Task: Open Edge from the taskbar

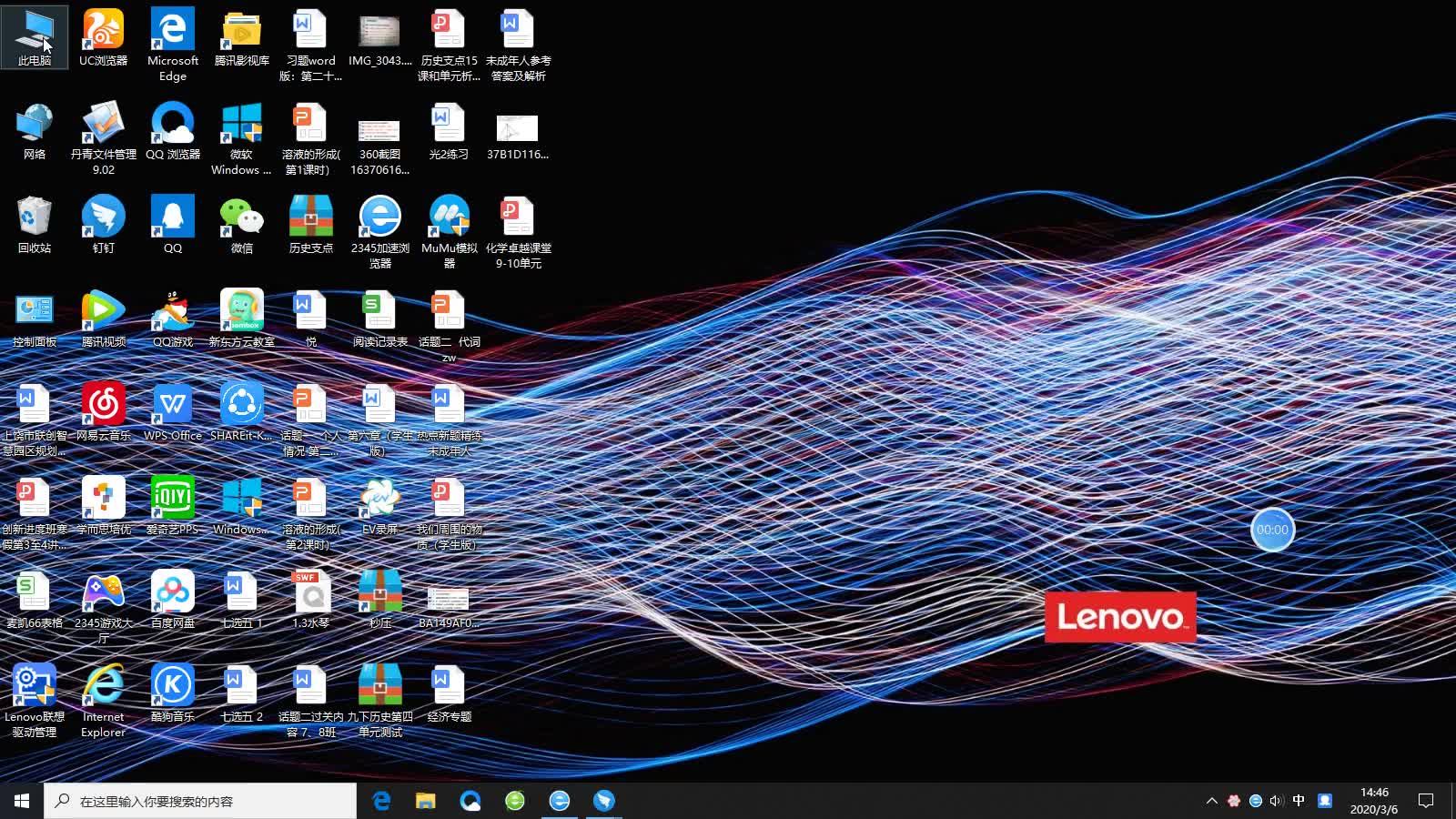Action: click(381, 801)
